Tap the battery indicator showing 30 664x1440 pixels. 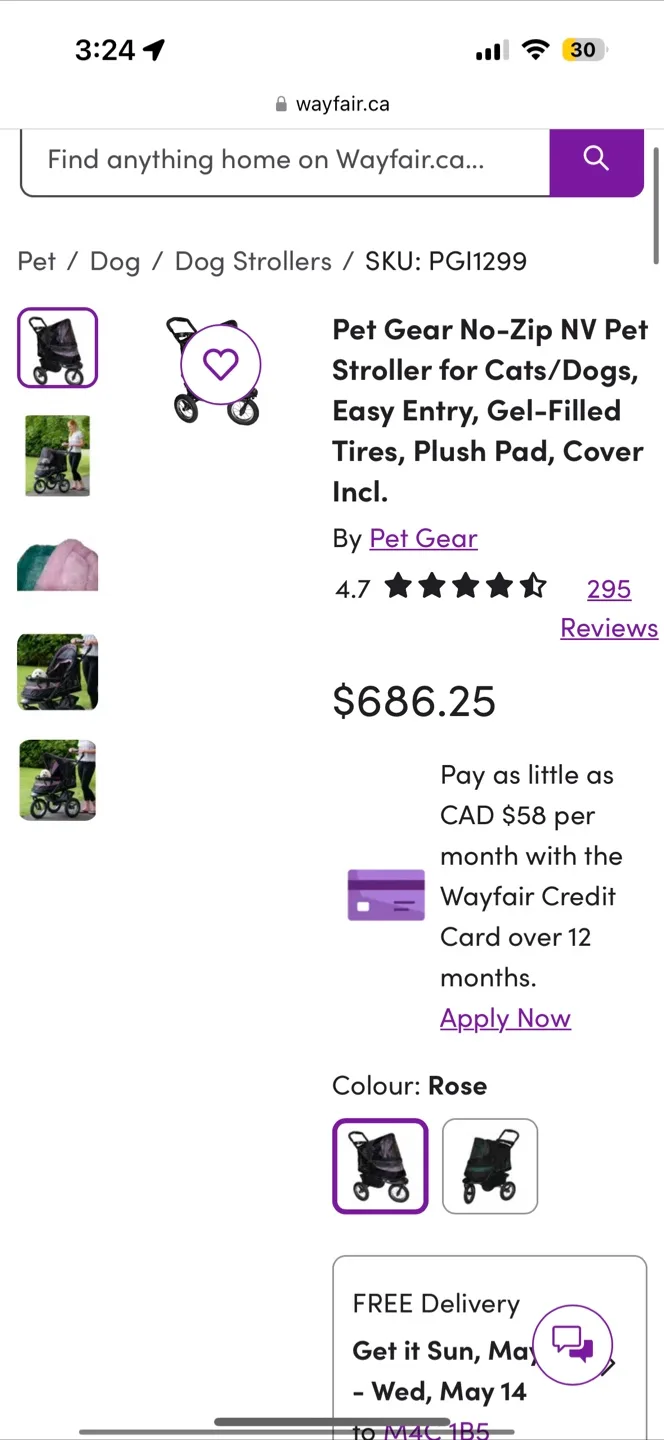pos(583,49)
